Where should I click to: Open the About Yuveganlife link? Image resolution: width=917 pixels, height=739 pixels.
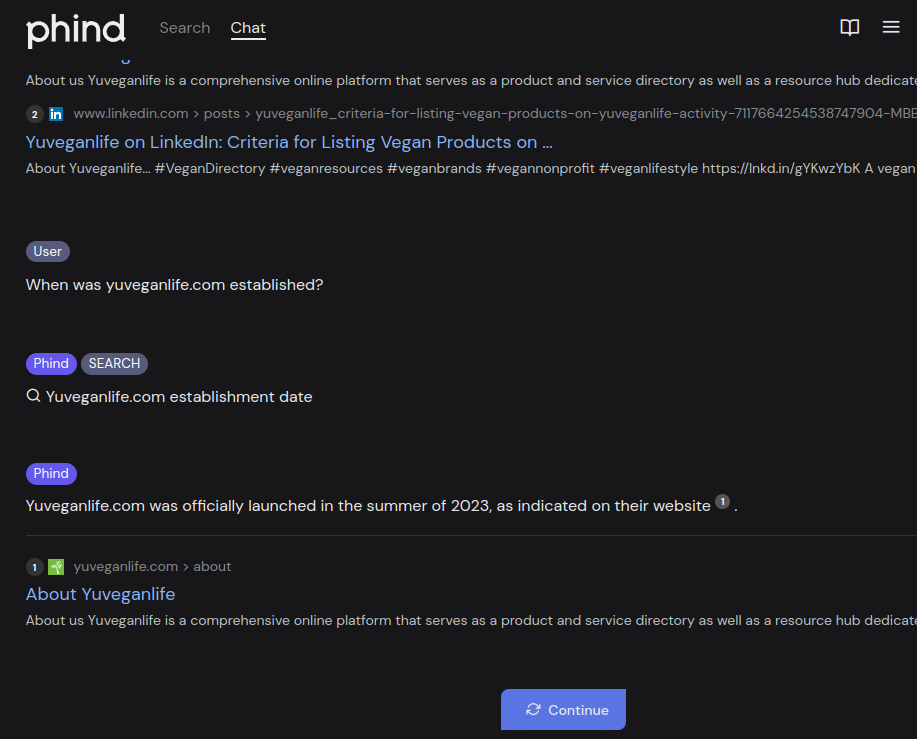tap(101, 594)
